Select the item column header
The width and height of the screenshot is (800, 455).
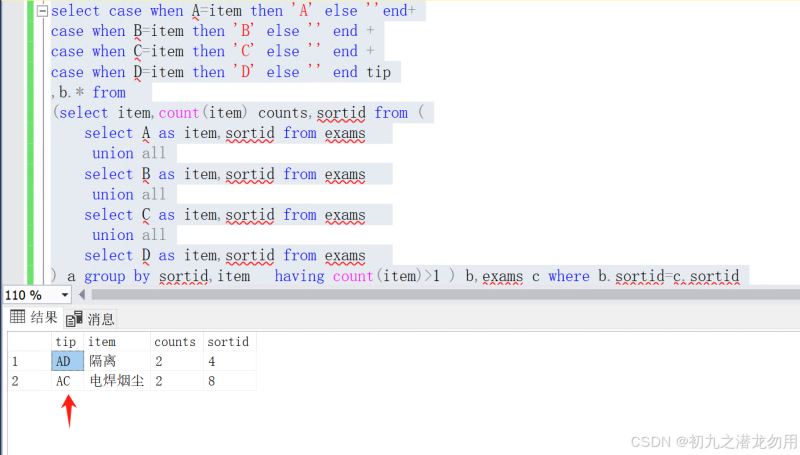117,341
